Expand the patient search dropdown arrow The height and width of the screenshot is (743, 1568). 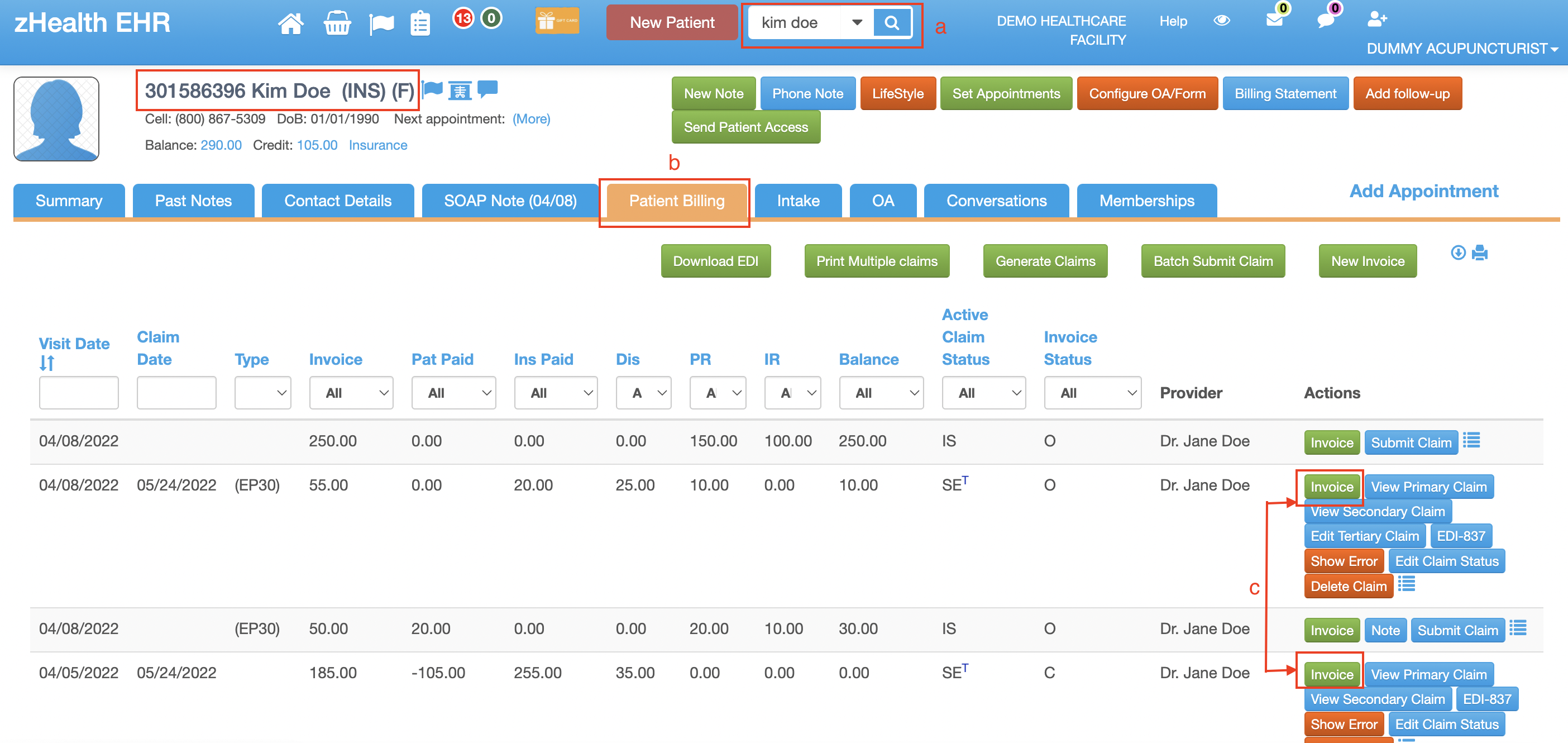[x=857, y=23]
